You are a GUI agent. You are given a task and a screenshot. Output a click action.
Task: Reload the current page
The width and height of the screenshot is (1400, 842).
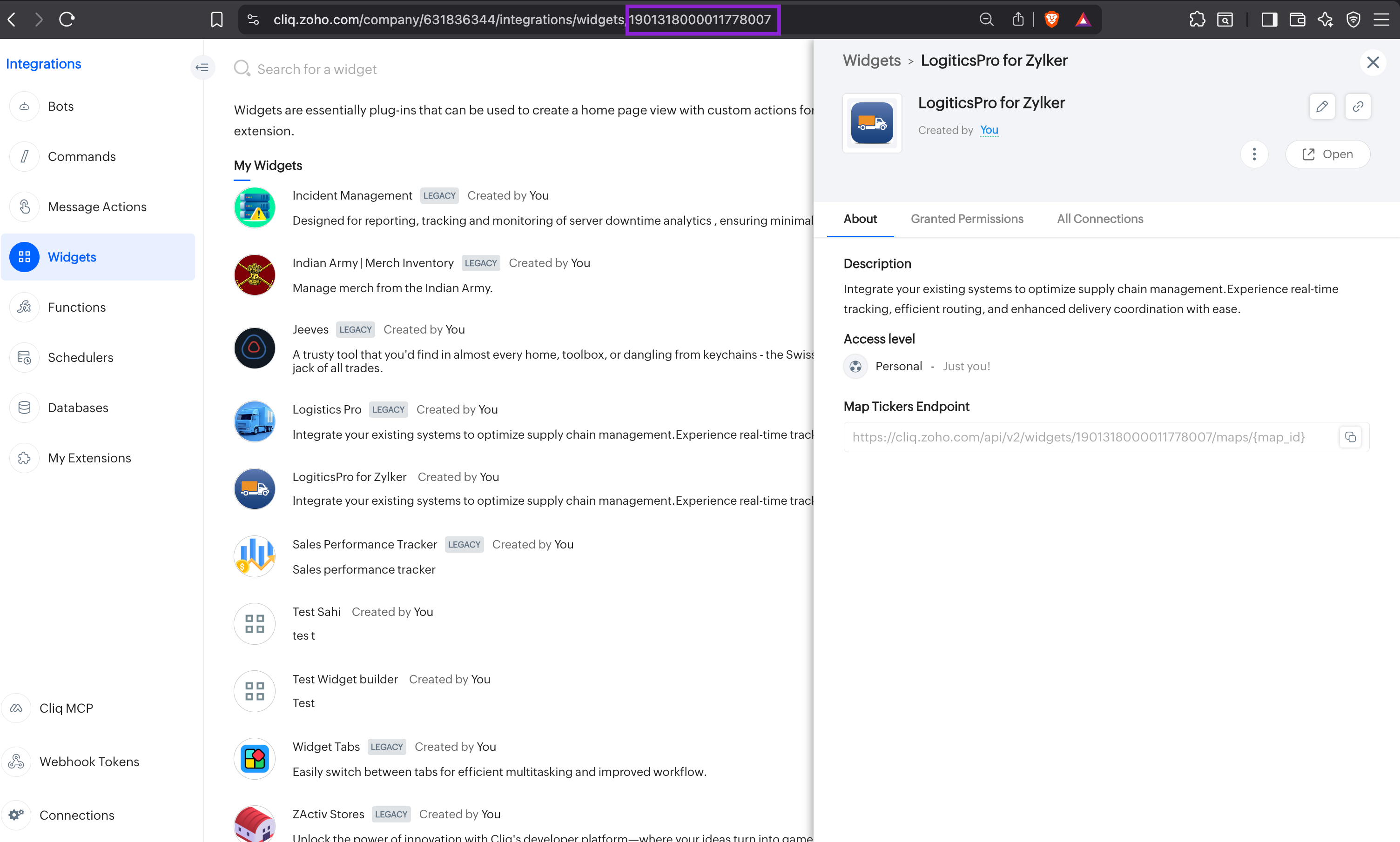[67, 19]
